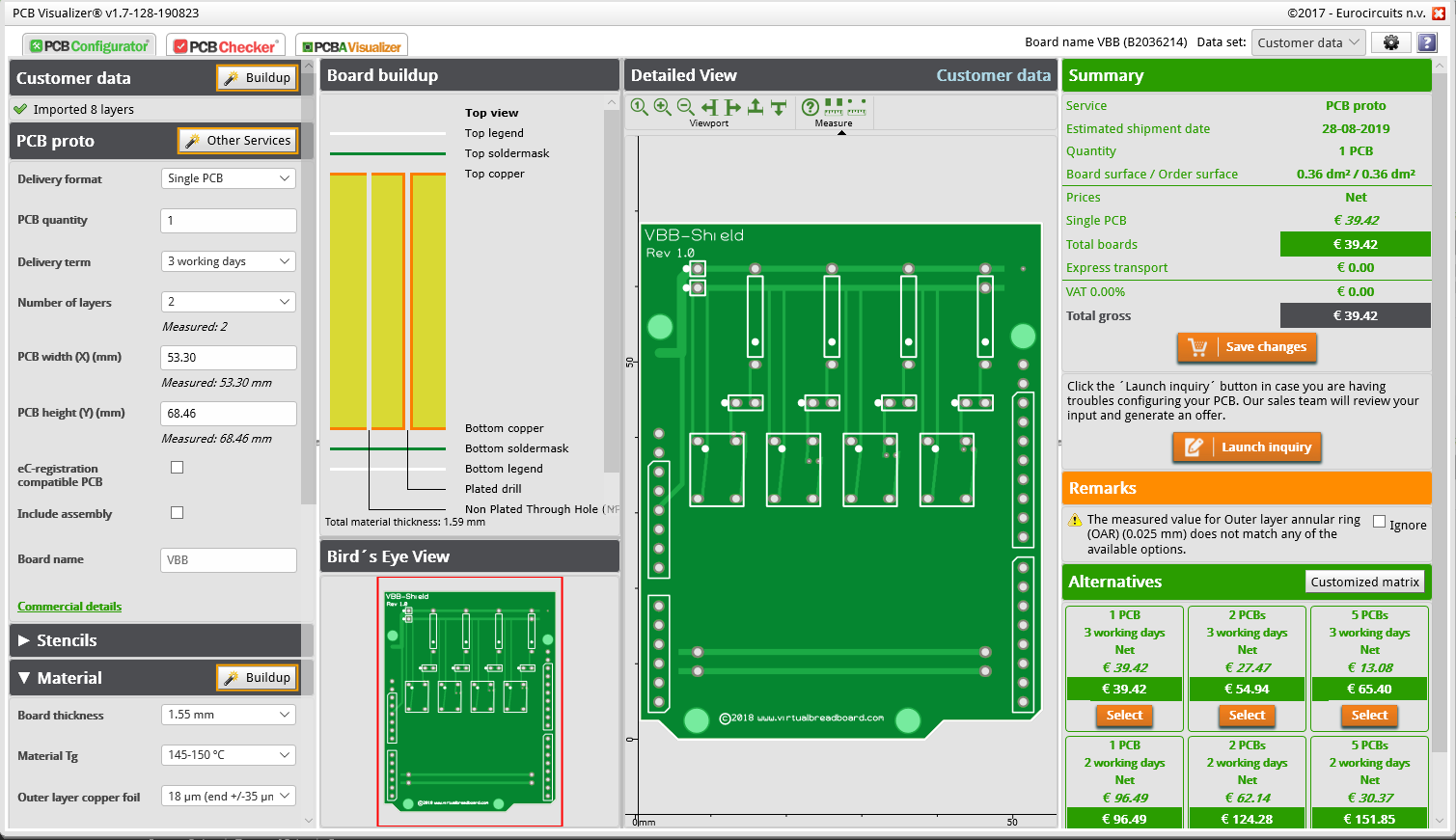
Task: Open the Delivery term dropdown
Action: click(x=228, y=260)
